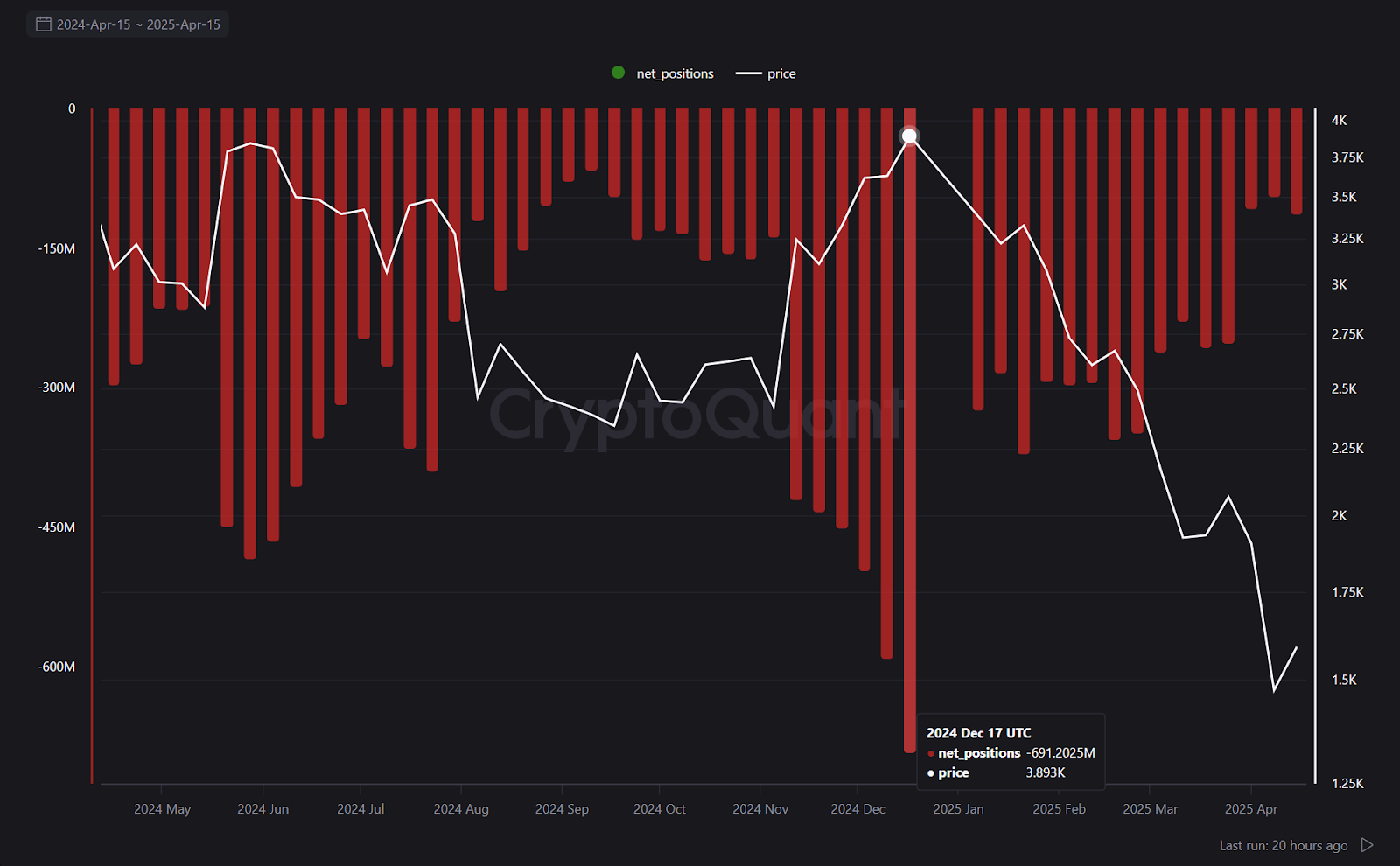This screenshot has height=866, width=1400.
Task: Click the 2024 Oct axis label
Action: click(659, 808)
